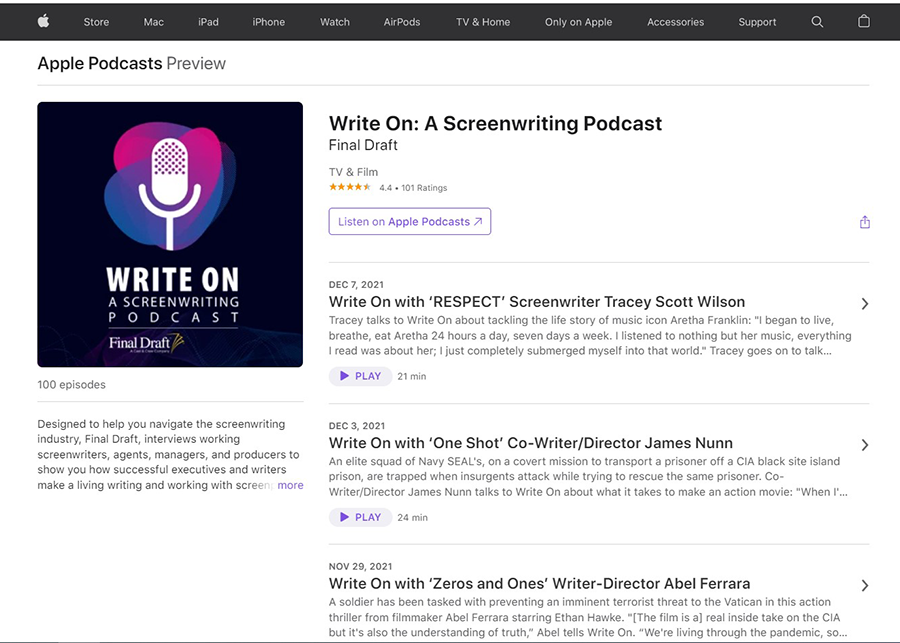Viewport: 900px width, 643px height.
Task: Click the Write On podcast cover artwork
Action: (x=170, y=234)
